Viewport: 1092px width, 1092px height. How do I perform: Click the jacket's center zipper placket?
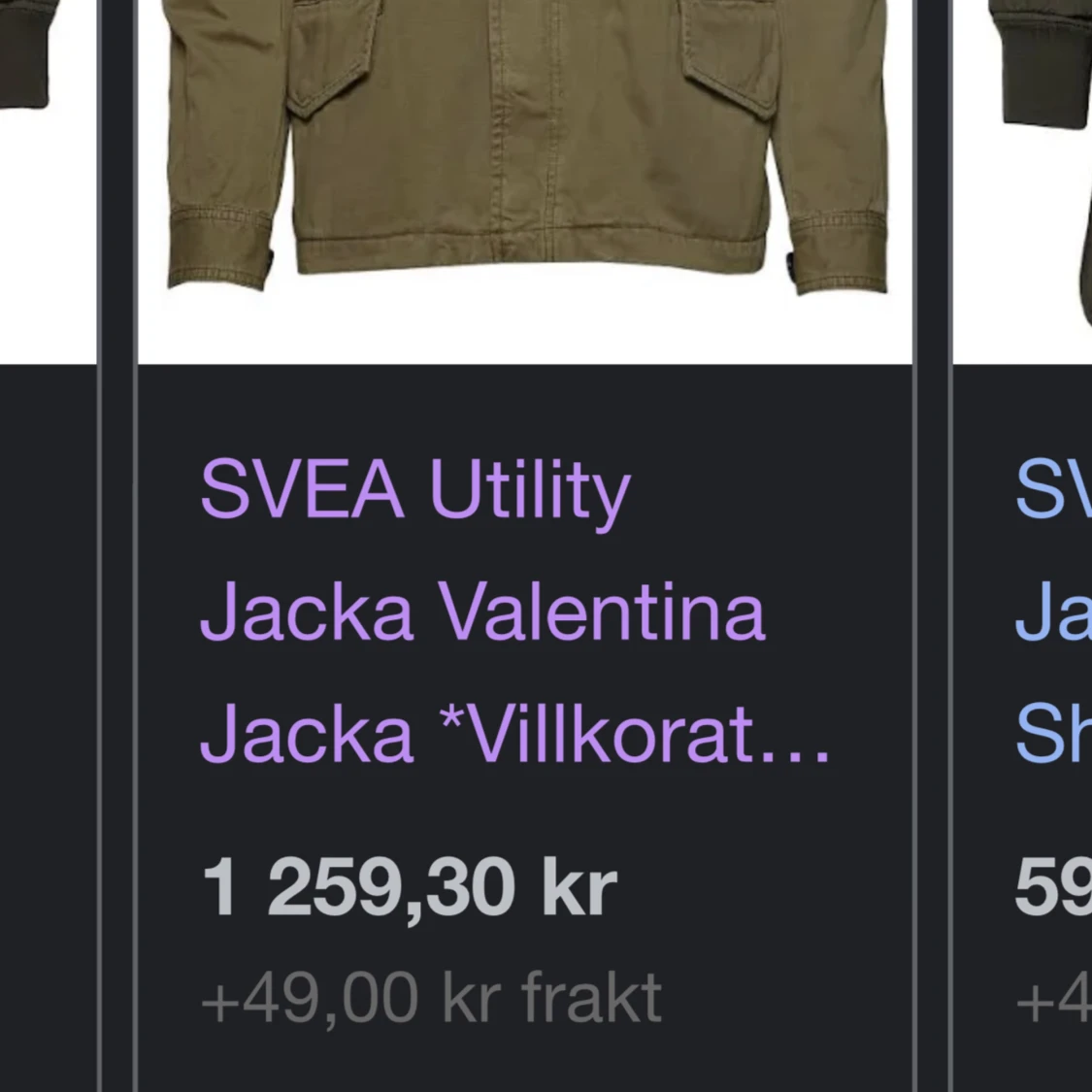point(525,129)
